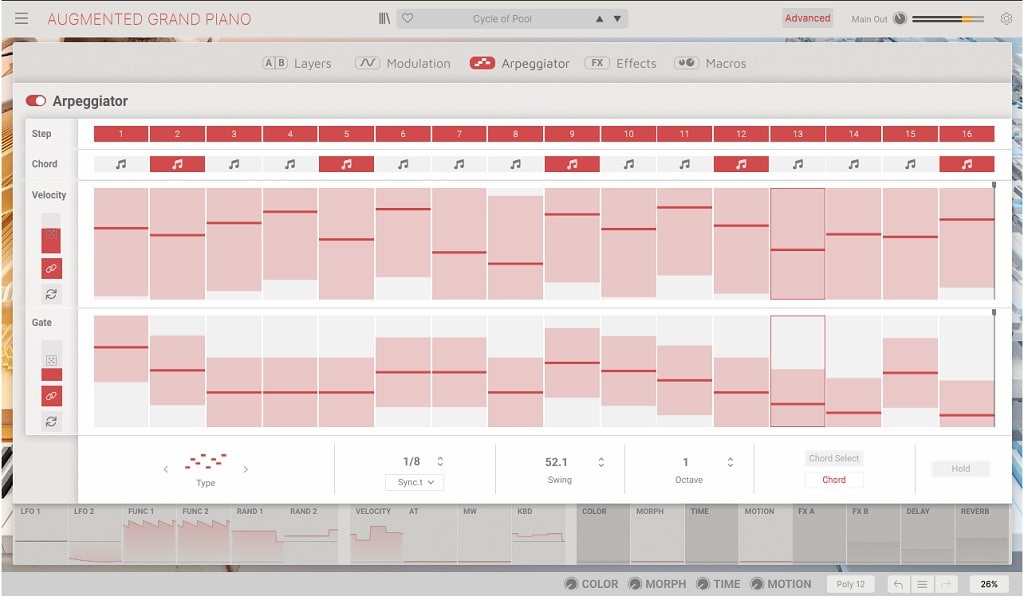Set velocity bar for step 7
Screen dimensions: 1024x596
click(x=459, y=243)
